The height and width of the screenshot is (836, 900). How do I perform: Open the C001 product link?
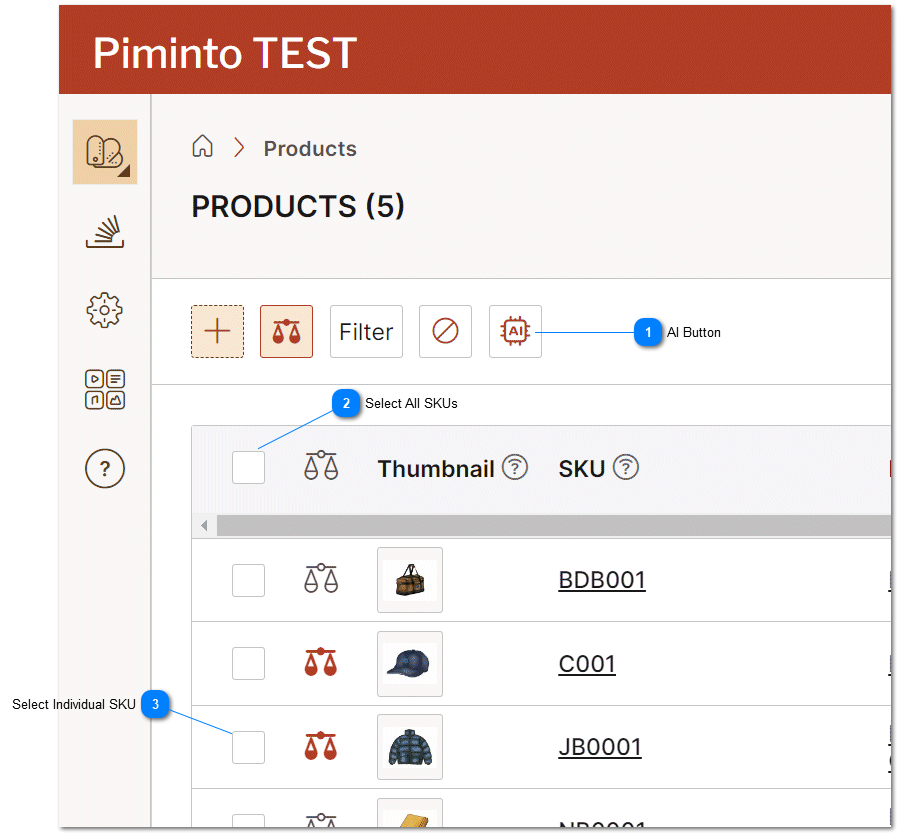point(586,664)
